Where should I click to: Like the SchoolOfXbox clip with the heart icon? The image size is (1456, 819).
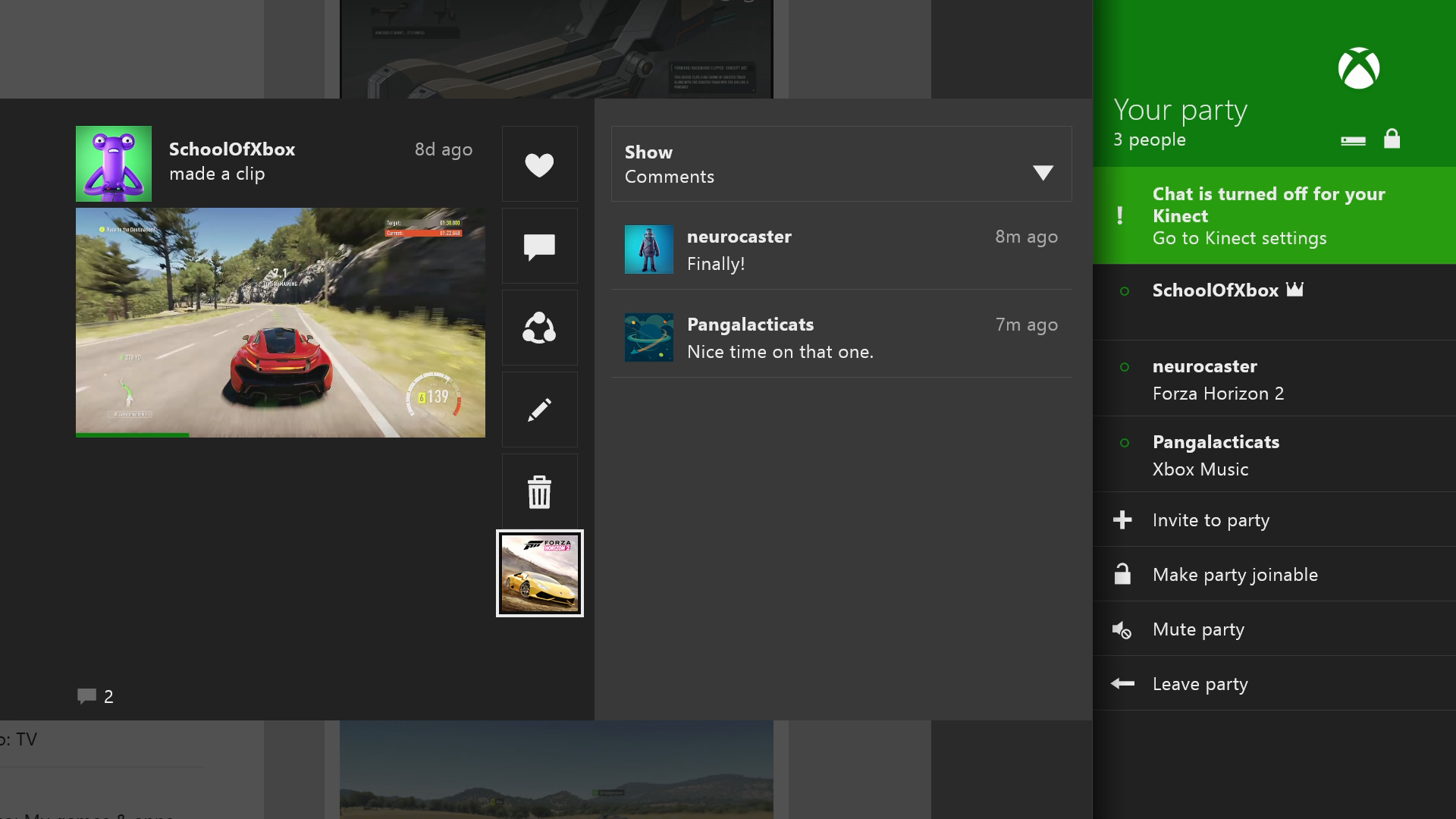coord(538,164)
